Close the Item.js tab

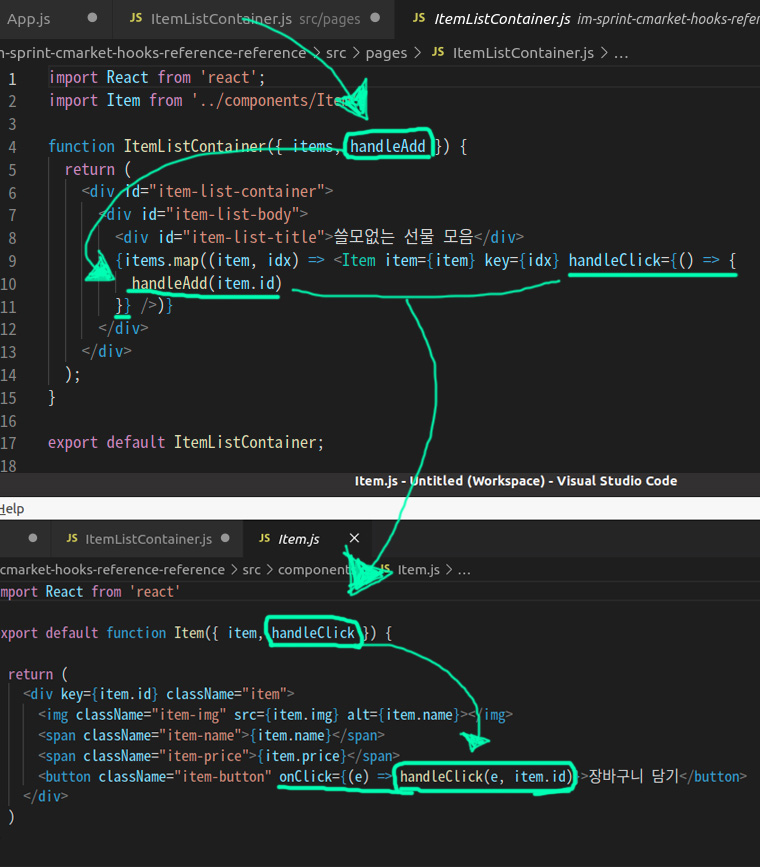[355, 538]
